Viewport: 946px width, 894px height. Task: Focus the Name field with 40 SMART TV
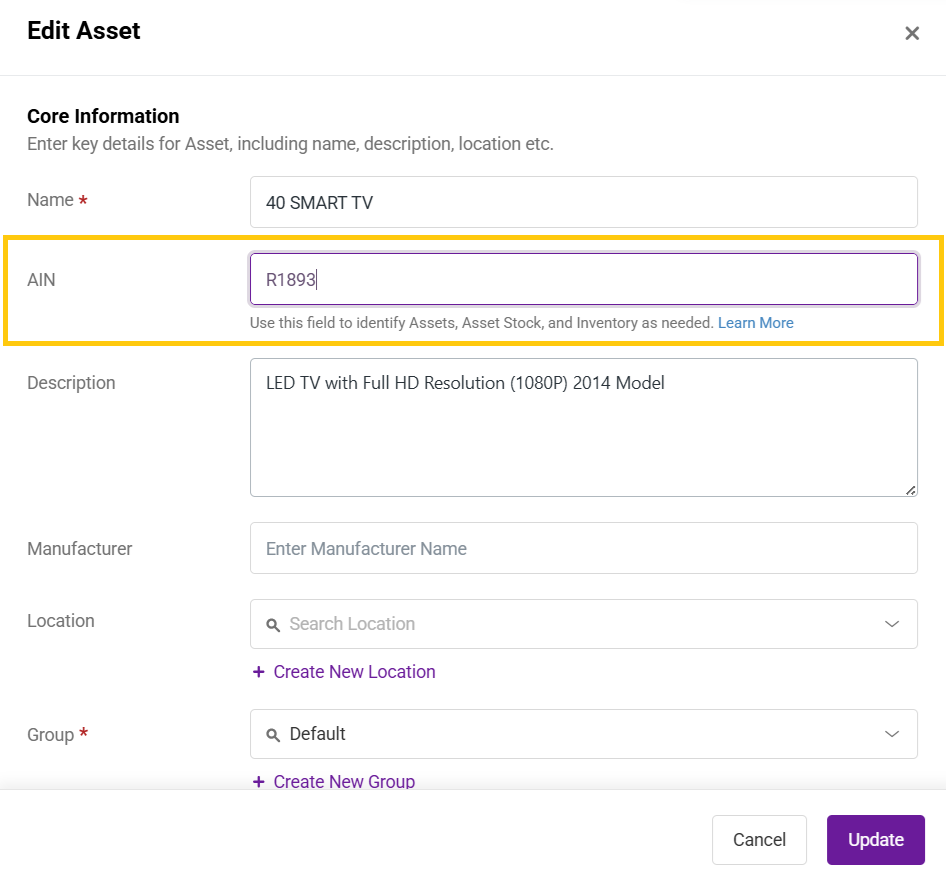[583, 202]
